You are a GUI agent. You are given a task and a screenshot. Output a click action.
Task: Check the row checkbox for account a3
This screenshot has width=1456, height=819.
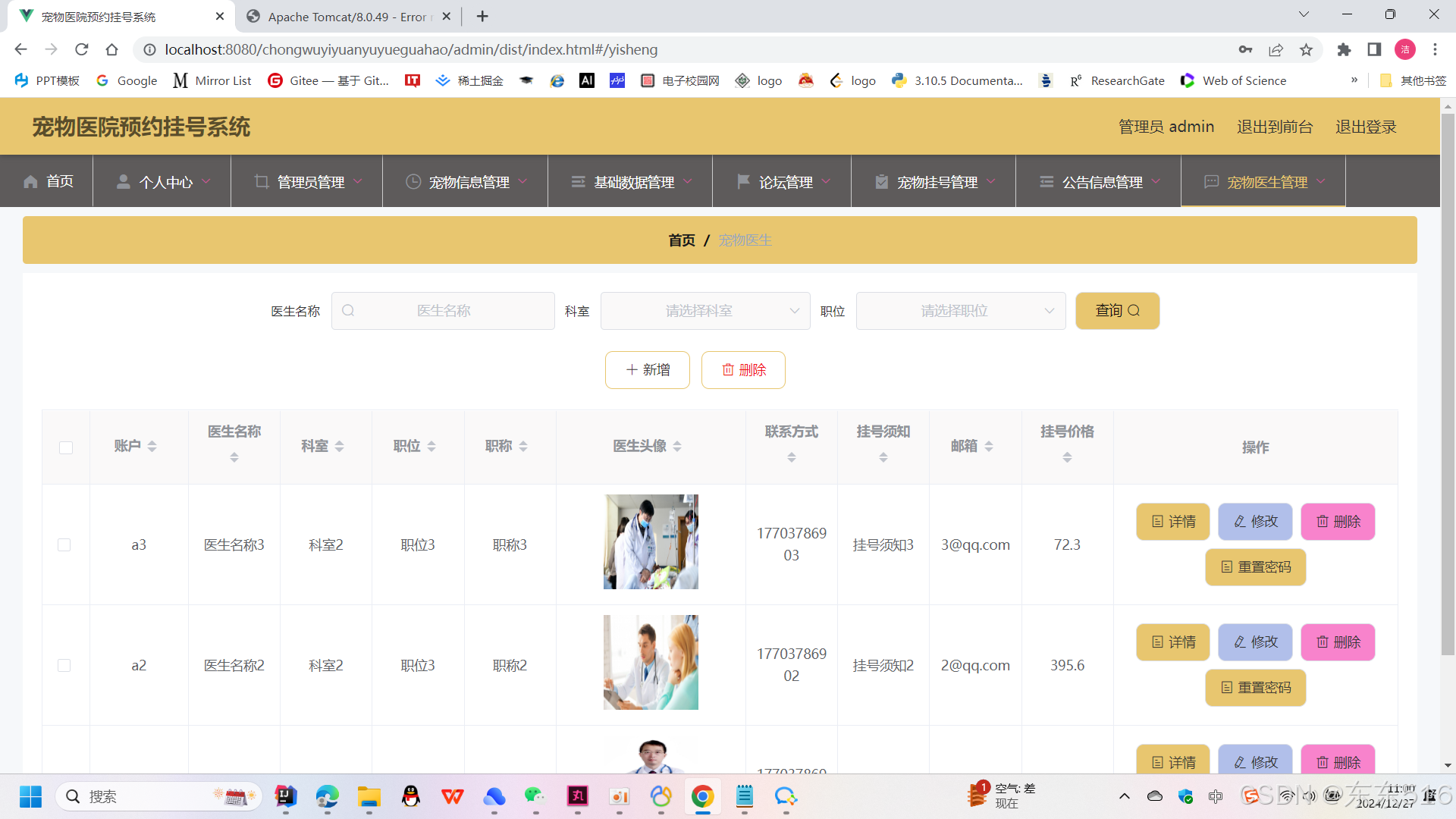coord(64,545)
